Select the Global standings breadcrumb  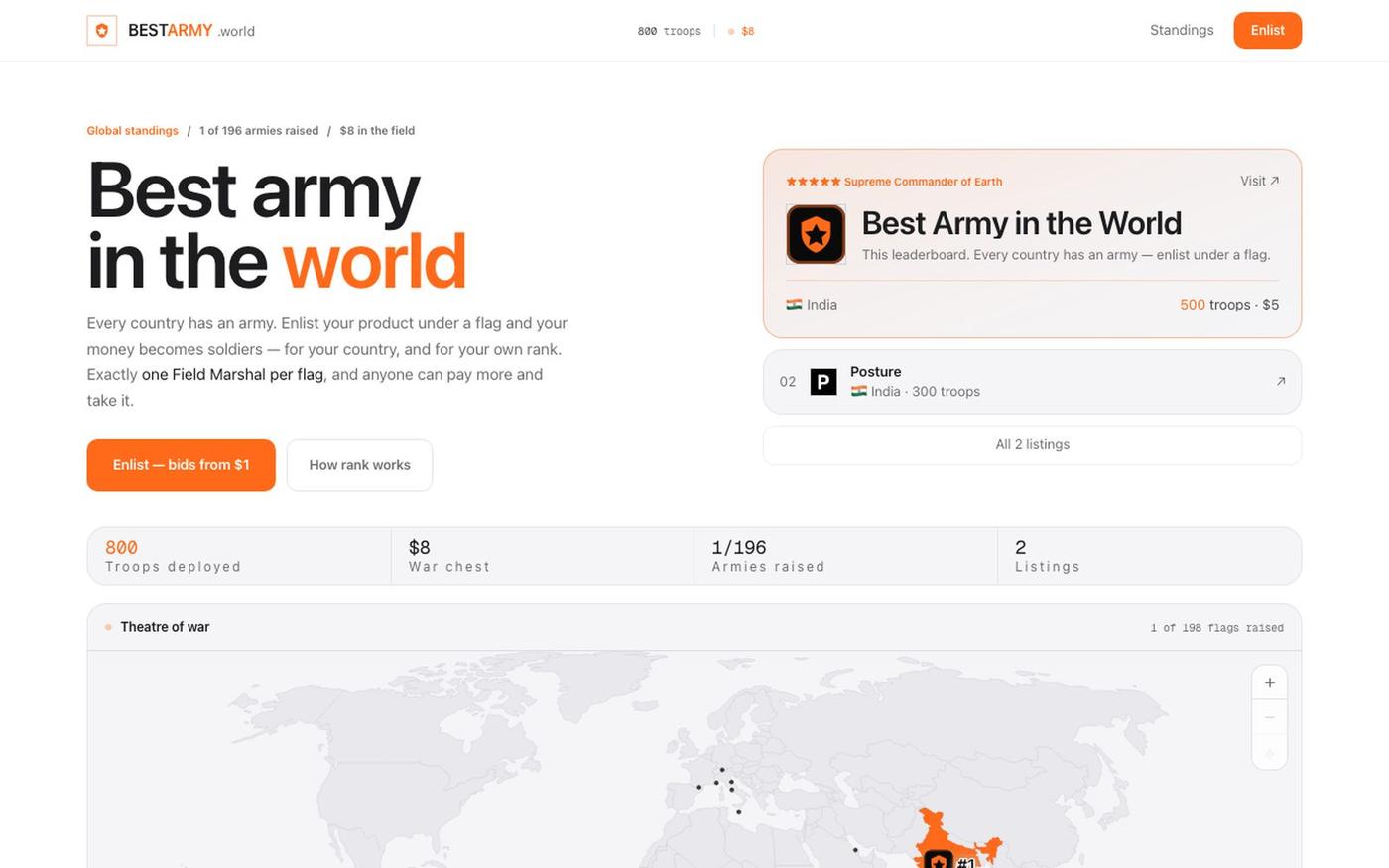point(132,131)
